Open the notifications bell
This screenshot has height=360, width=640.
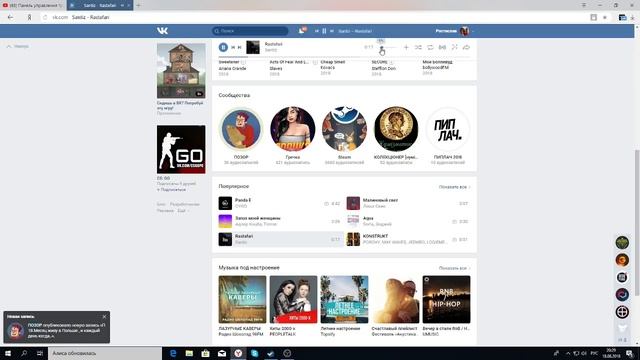[x=302, y=31]
